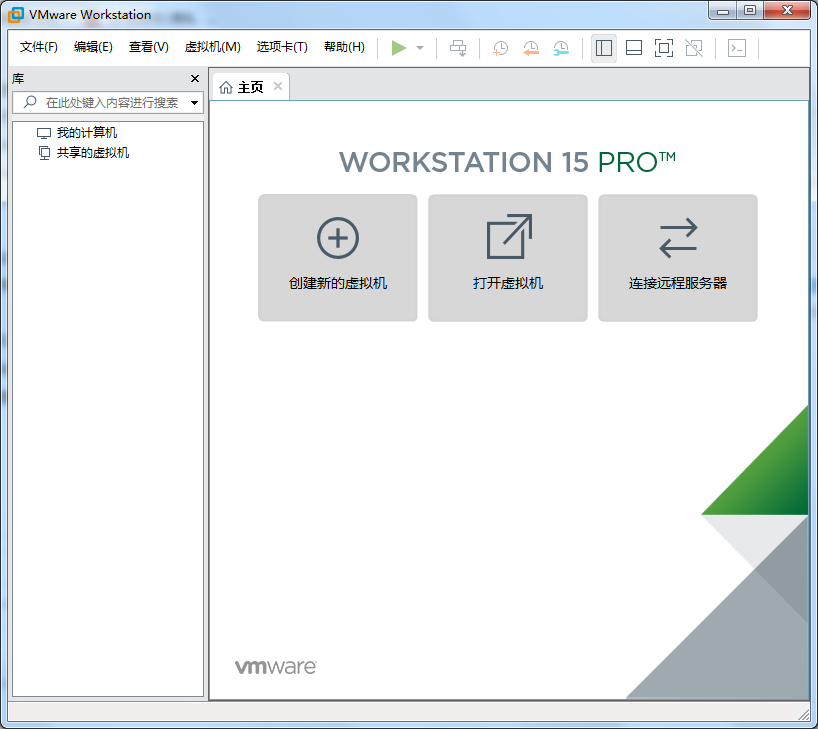Close the 库 library panel
The width and height of the screenshot is (818, 729).
tap(195, 78)
